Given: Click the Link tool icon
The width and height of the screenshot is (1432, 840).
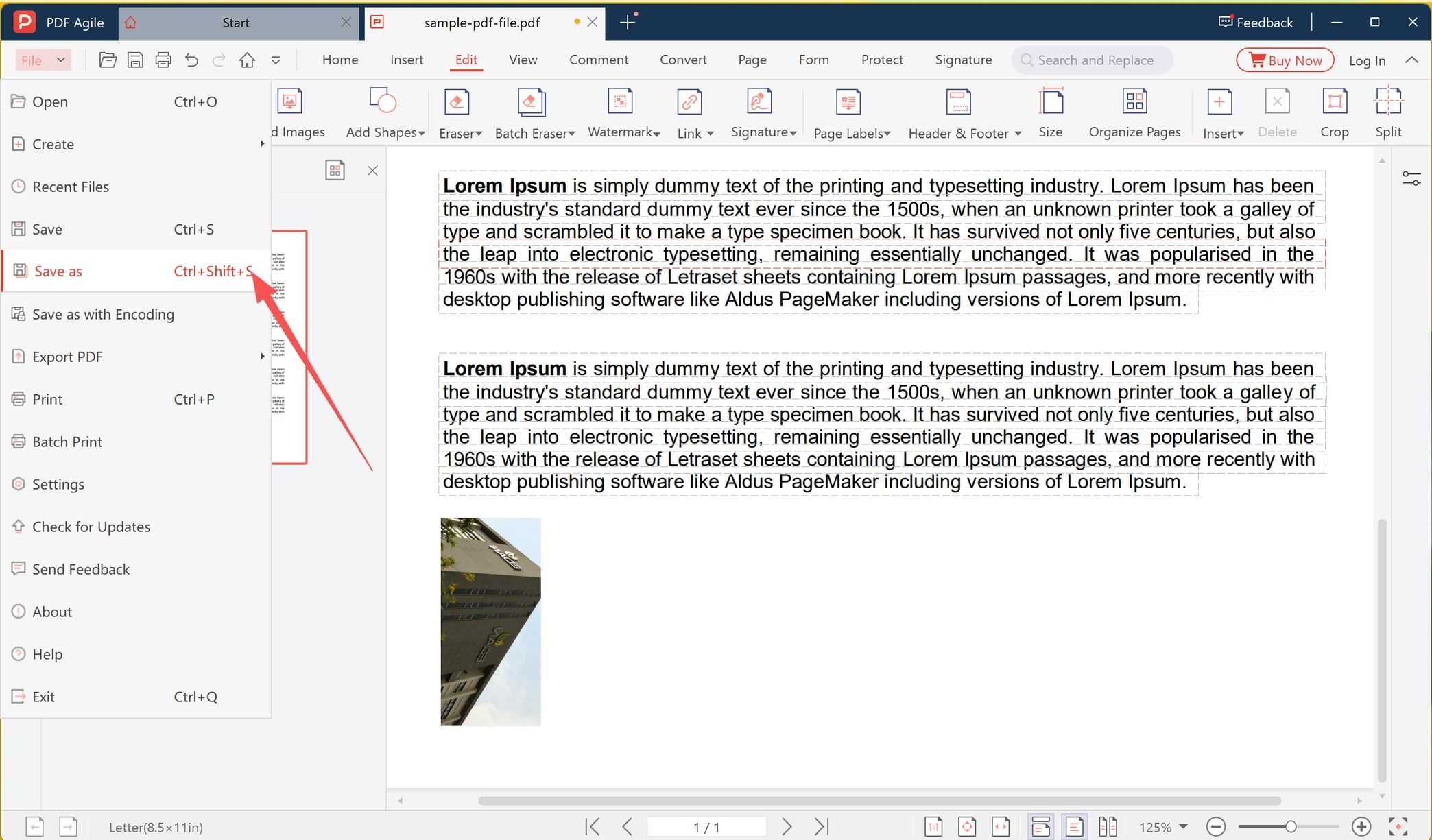Looking at the screenshot, I should click(689, 102).
